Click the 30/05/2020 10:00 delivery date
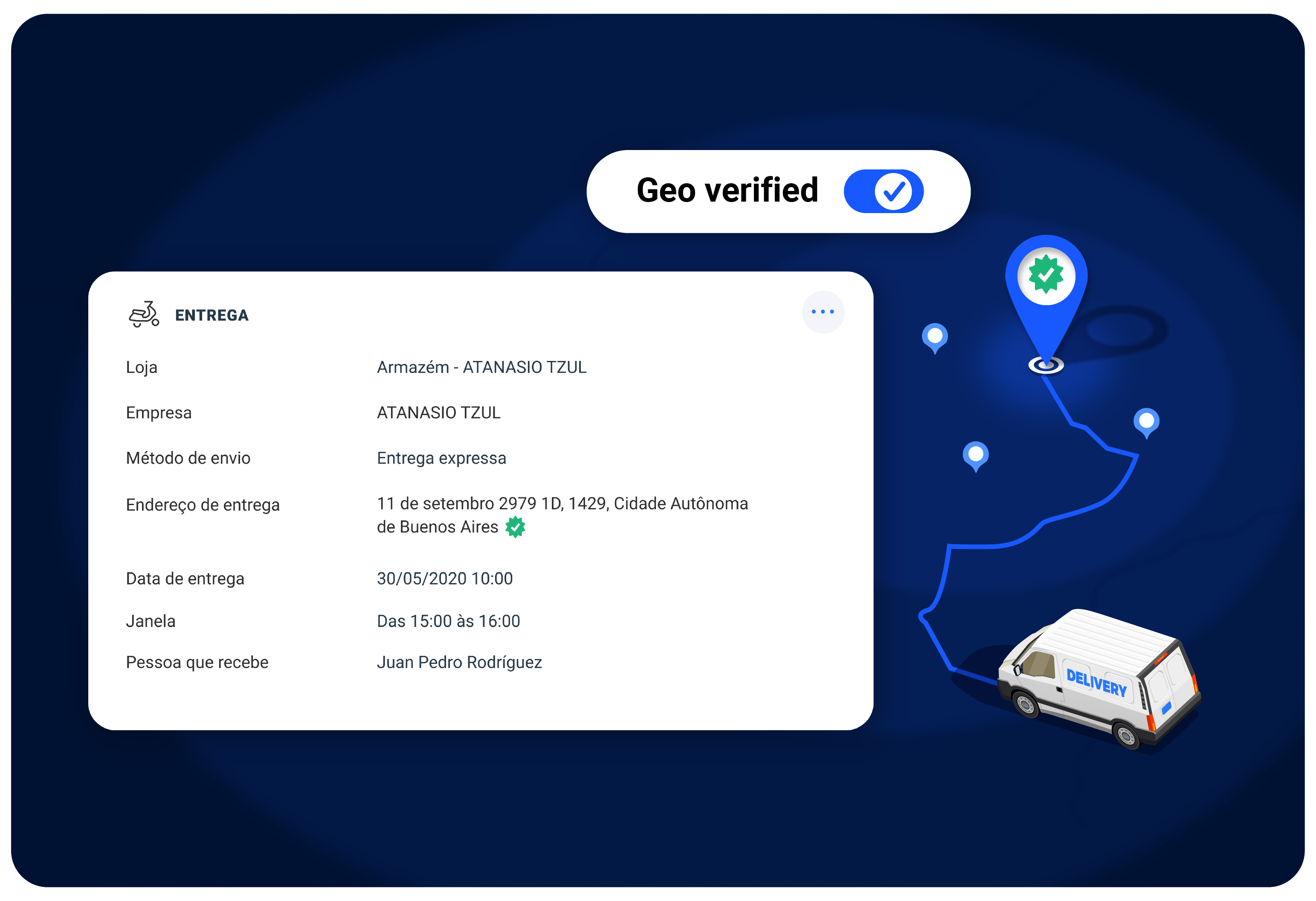Image resolution: width=1316 pixels, height=901 pixels. (x=444, y=578)
